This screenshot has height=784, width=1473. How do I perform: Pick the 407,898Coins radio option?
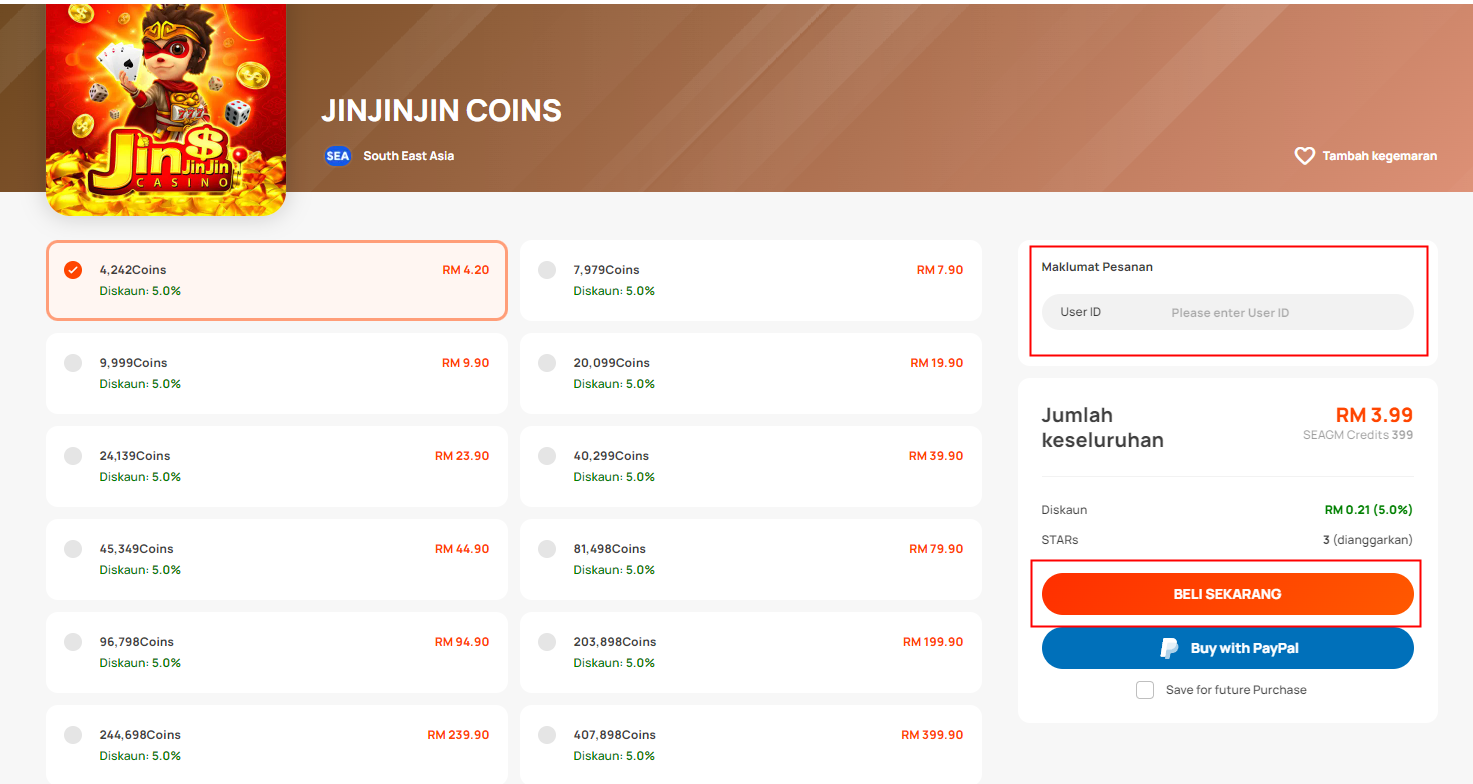[x=547, y=735]
